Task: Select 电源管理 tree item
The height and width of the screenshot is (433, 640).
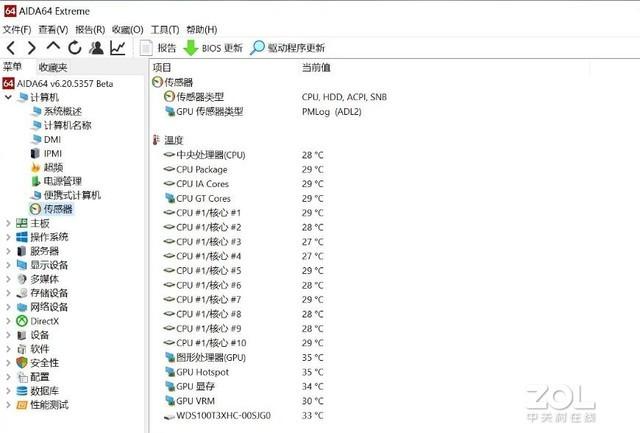Action: pyautogui.click(x=57, y=181)
